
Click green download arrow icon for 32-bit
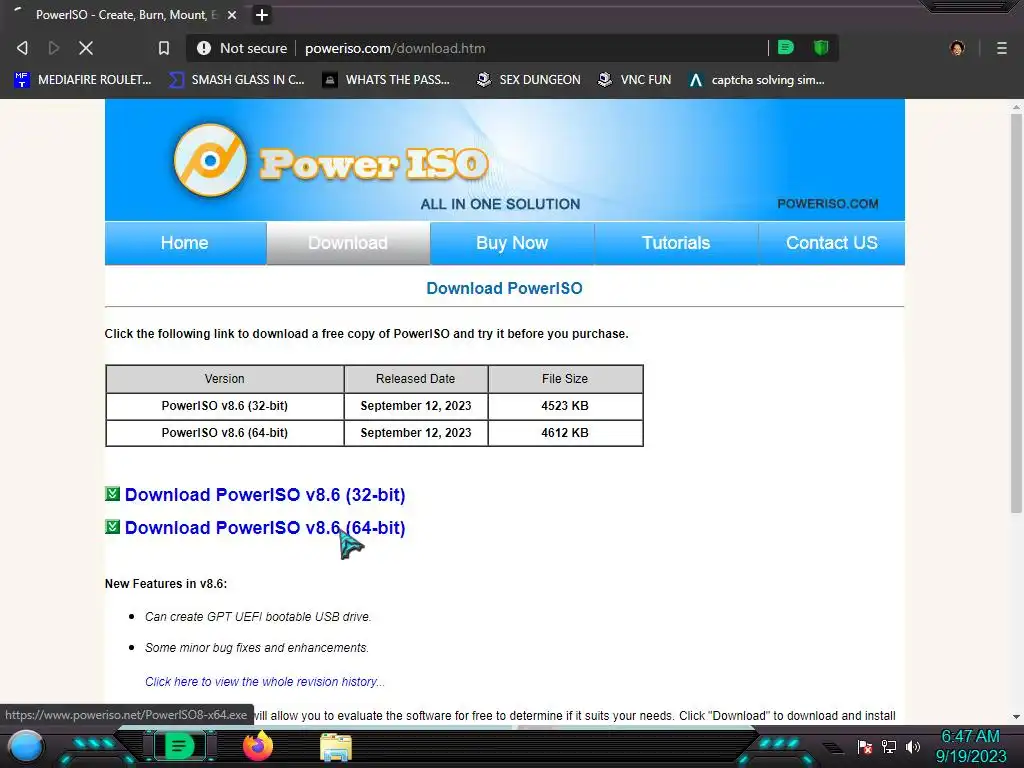(112, 494)
